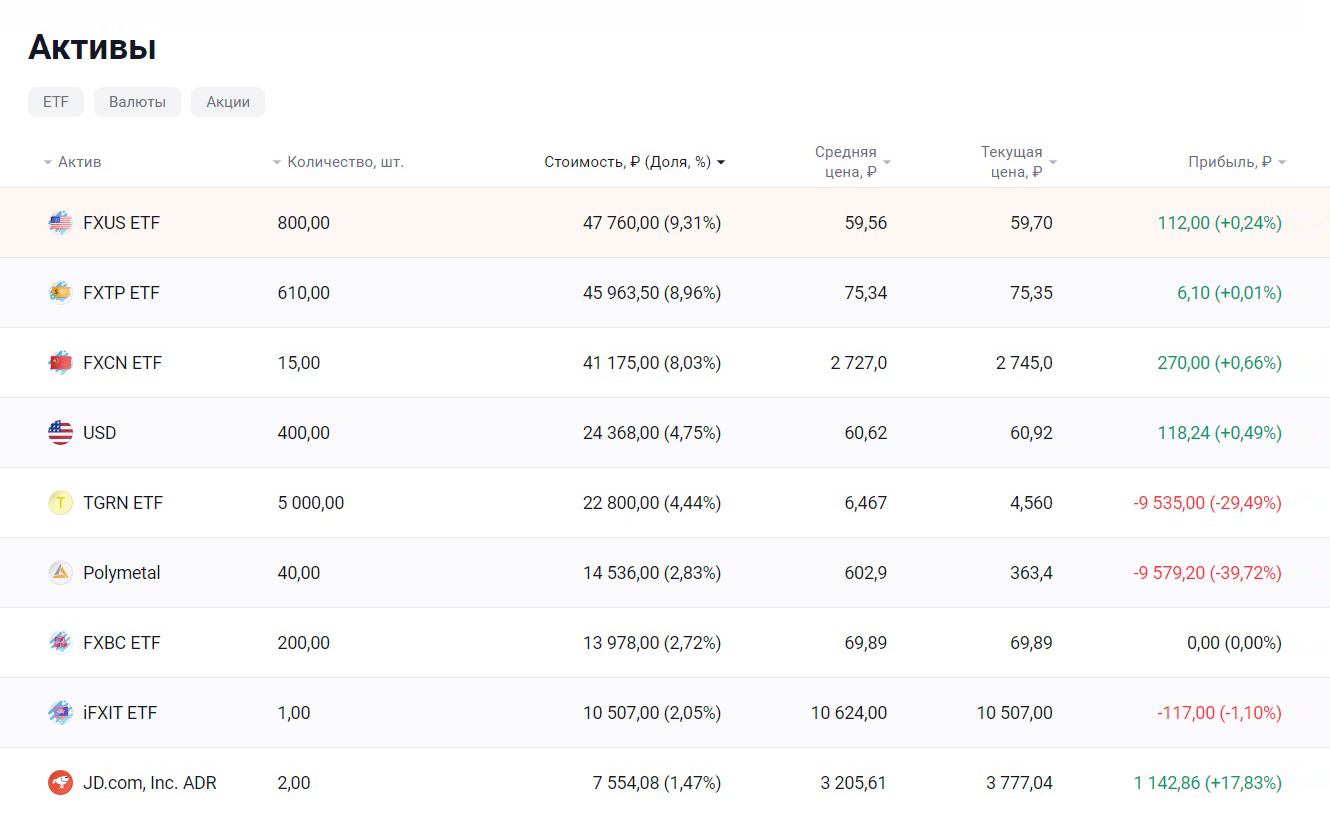Image resolution: width=1330 pixels, height=840 pixels.
Task: Open the USD asset name
Action: (100, 433)
